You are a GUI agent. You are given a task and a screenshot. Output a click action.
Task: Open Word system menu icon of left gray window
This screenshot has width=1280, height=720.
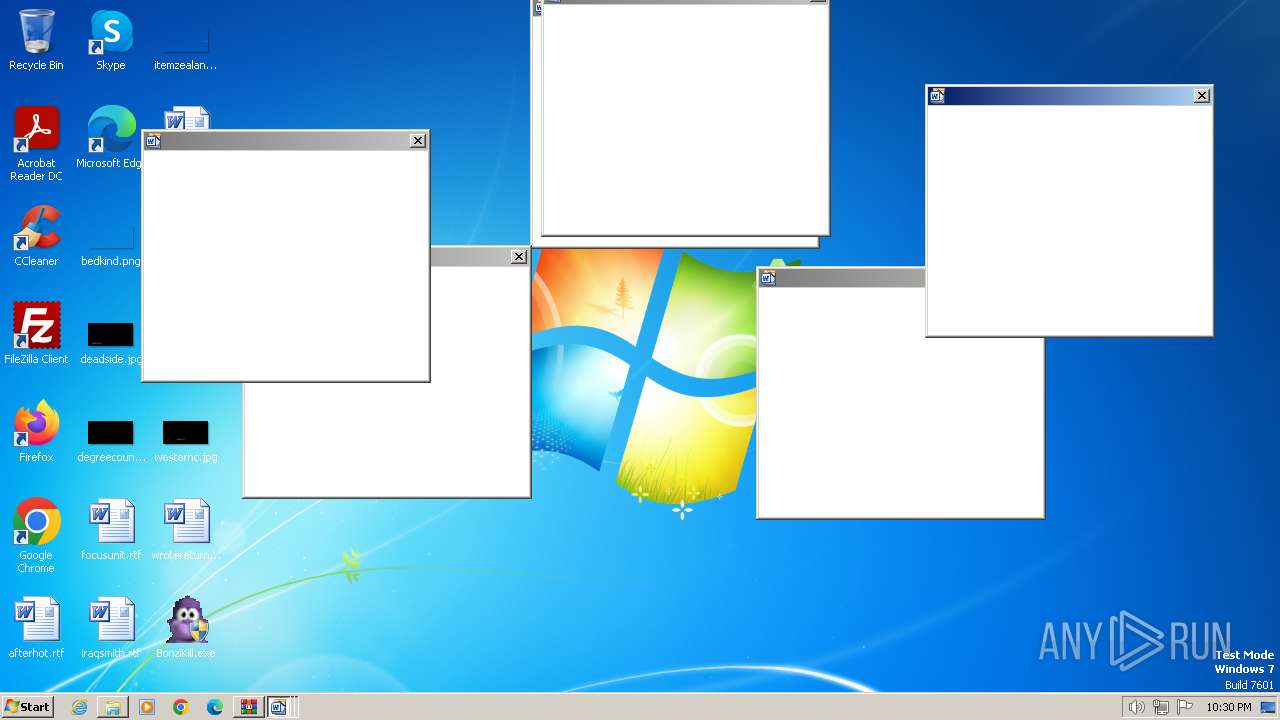(x=153, y=141)
